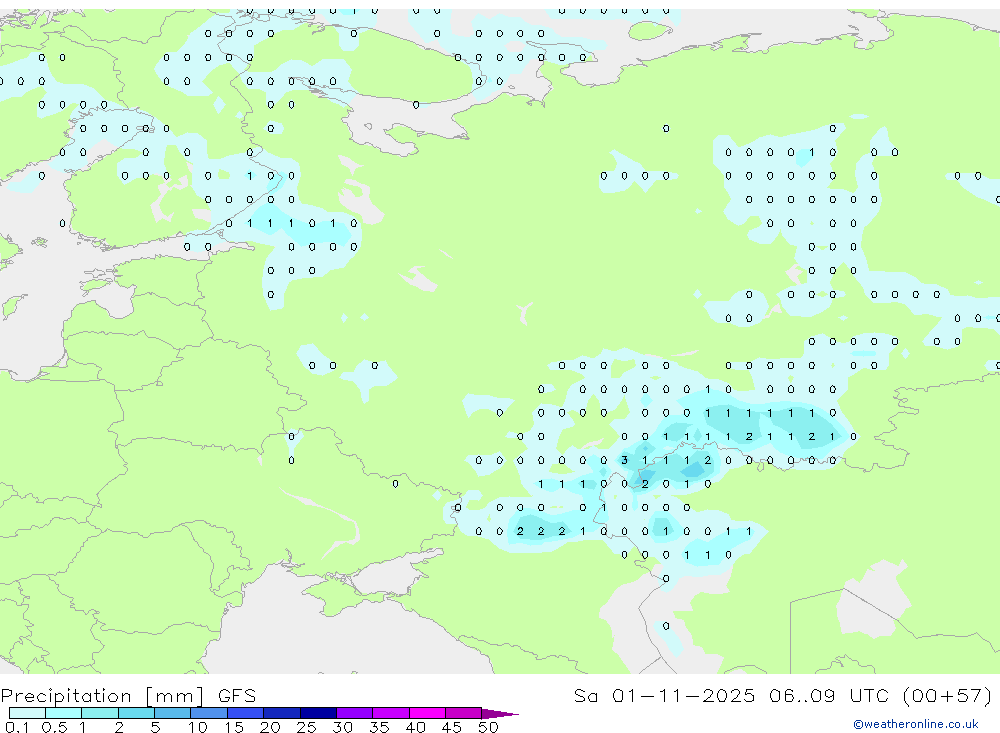Viewport: 1000px width, 733px height.
Task: Click the "35" legend scale label
Action: [x=379, y=727]
